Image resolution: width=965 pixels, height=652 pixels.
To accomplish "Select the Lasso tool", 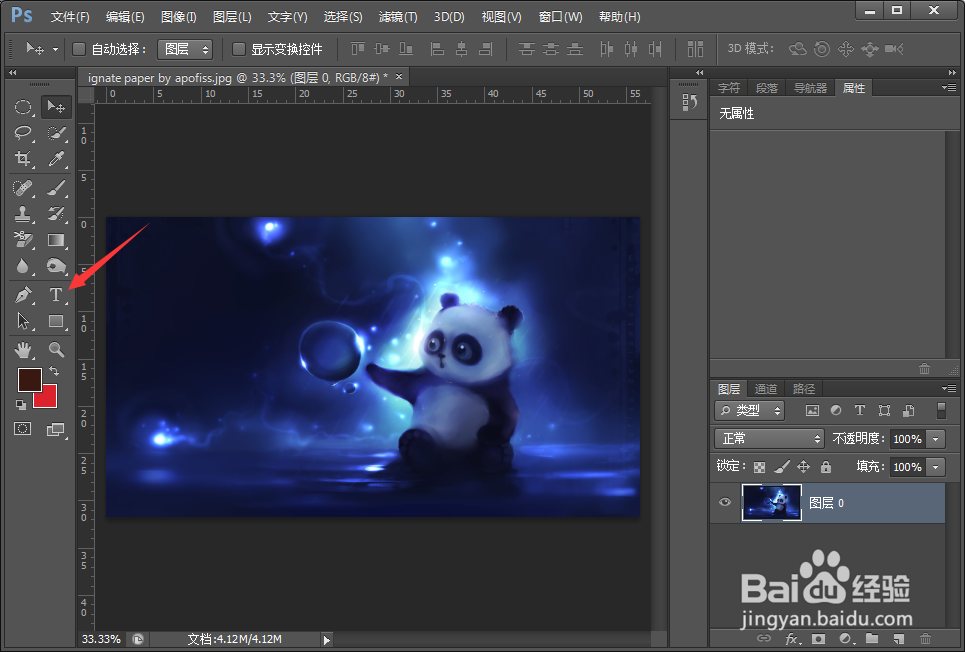I will [x=23, y=132].
